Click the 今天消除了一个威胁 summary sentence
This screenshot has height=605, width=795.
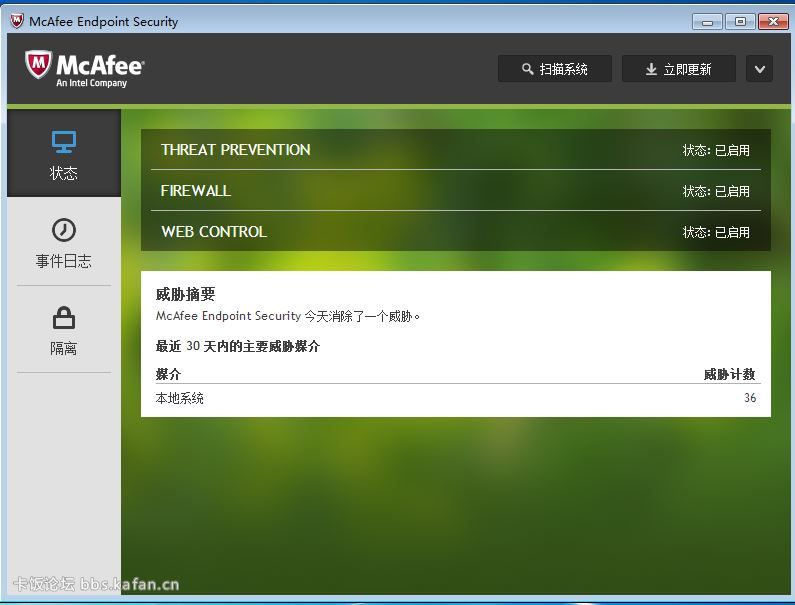287,316
